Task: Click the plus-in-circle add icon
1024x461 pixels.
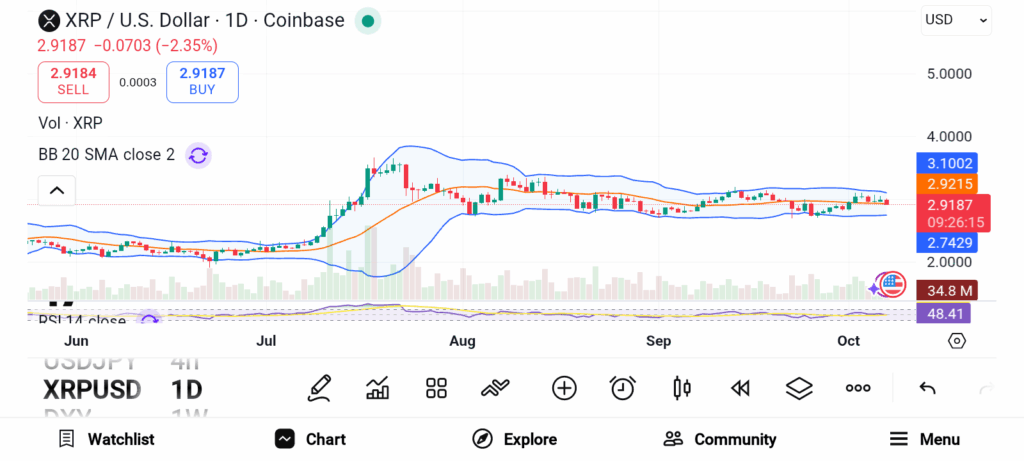Action: coord(564,388)
